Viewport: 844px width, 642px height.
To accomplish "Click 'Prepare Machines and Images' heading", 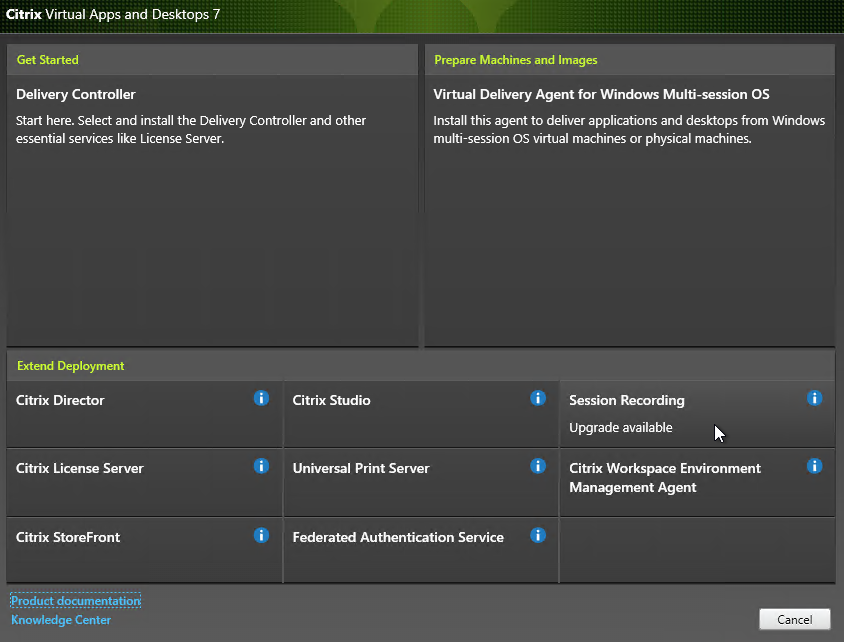I will click(x=516, y=60).
